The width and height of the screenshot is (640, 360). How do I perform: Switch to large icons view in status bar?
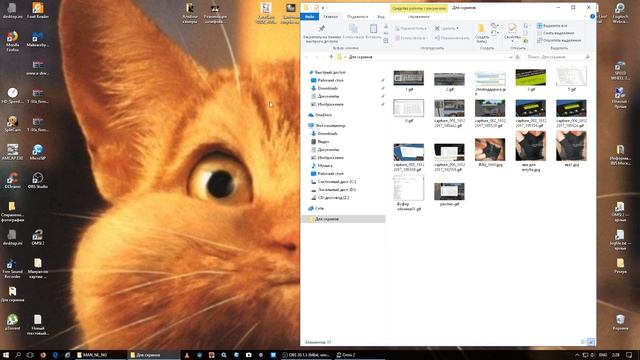(590, 342)
